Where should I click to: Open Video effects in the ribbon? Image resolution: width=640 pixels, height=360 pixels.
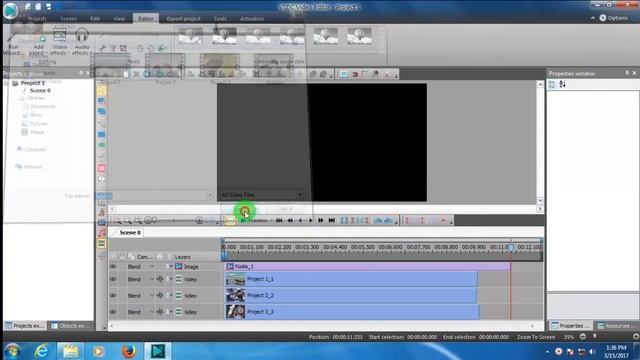(x=60, y=42)
